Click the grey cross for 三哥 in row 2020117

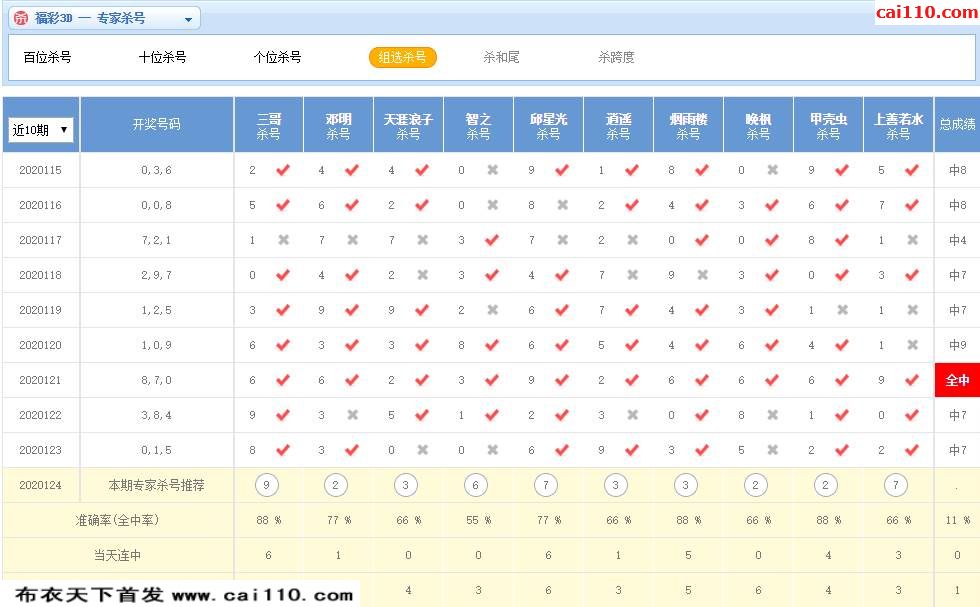tap(284, 240)
